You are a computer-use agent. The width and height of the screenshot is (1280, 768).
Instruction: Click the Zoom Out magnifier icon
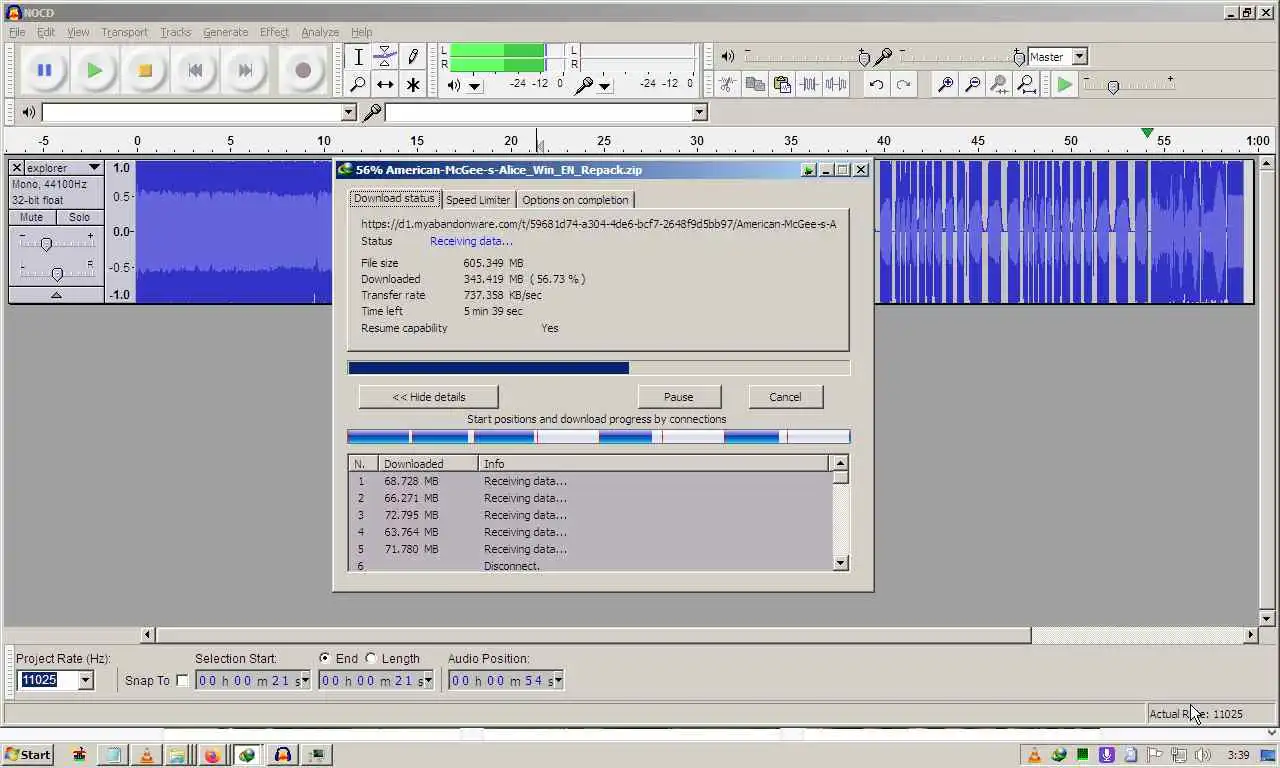coord(971,85)
